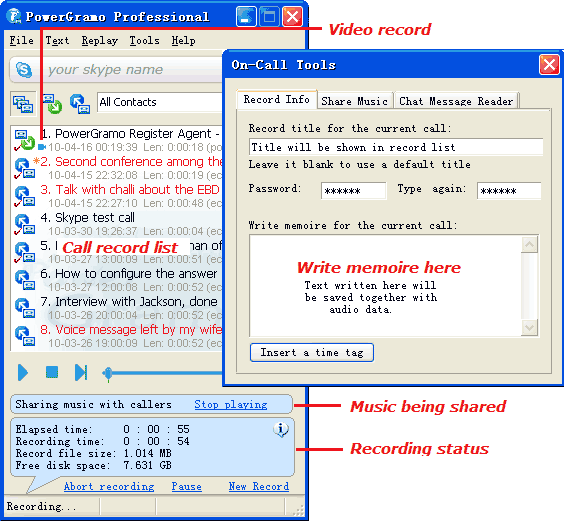This screenshot has height=522, width=564.
Task: Minimize PowerGramo Professional to tray
Action: [x=246, y=17]
